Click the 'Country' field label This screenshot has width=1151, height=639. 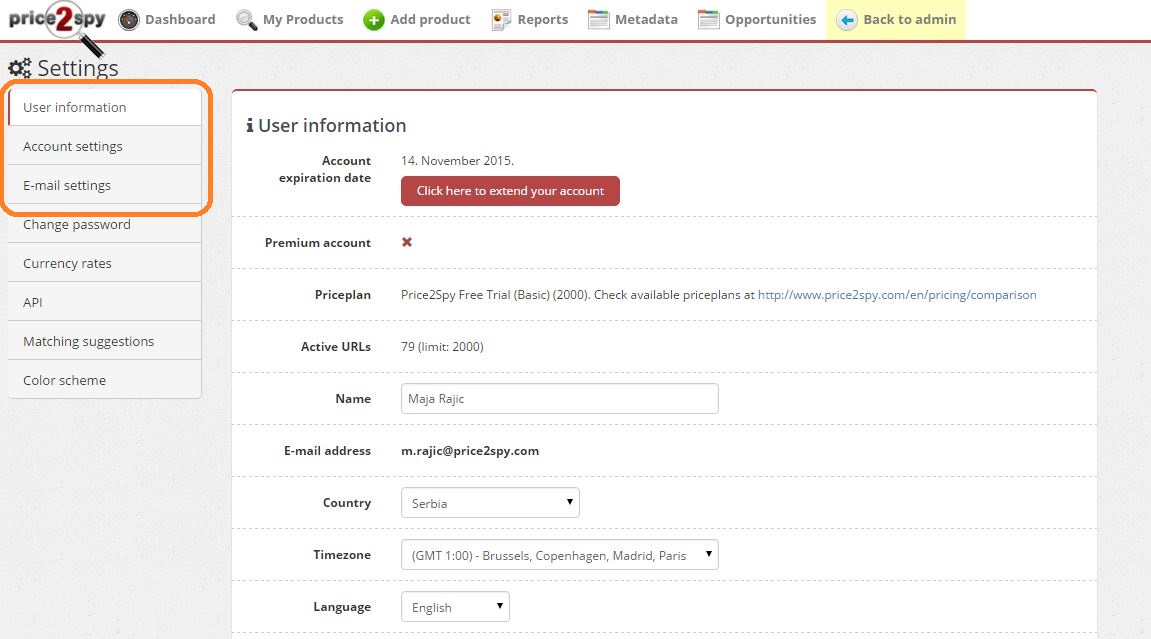pyautogui.click(x=346, y=503)
